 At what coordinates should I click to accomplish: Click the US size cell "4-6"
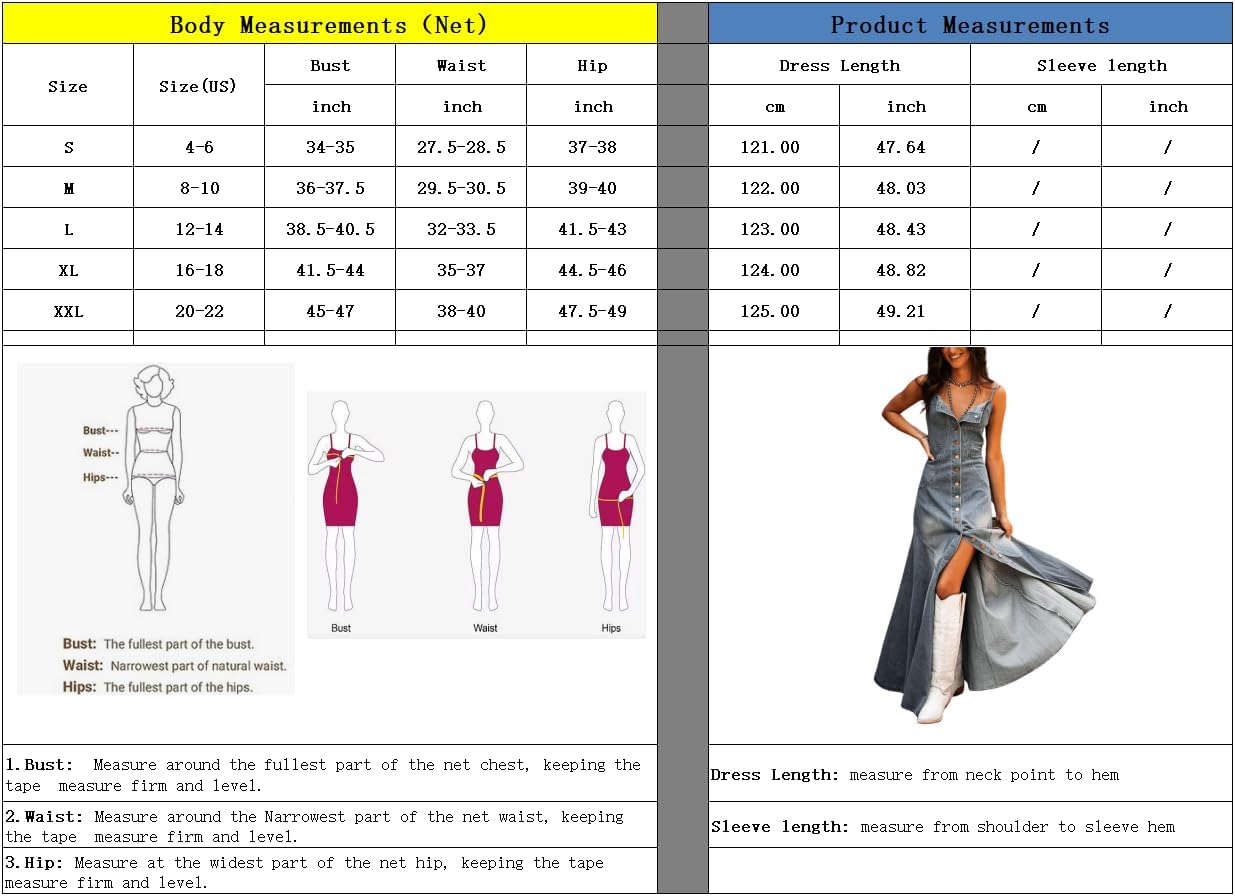(x=198, y=147)
